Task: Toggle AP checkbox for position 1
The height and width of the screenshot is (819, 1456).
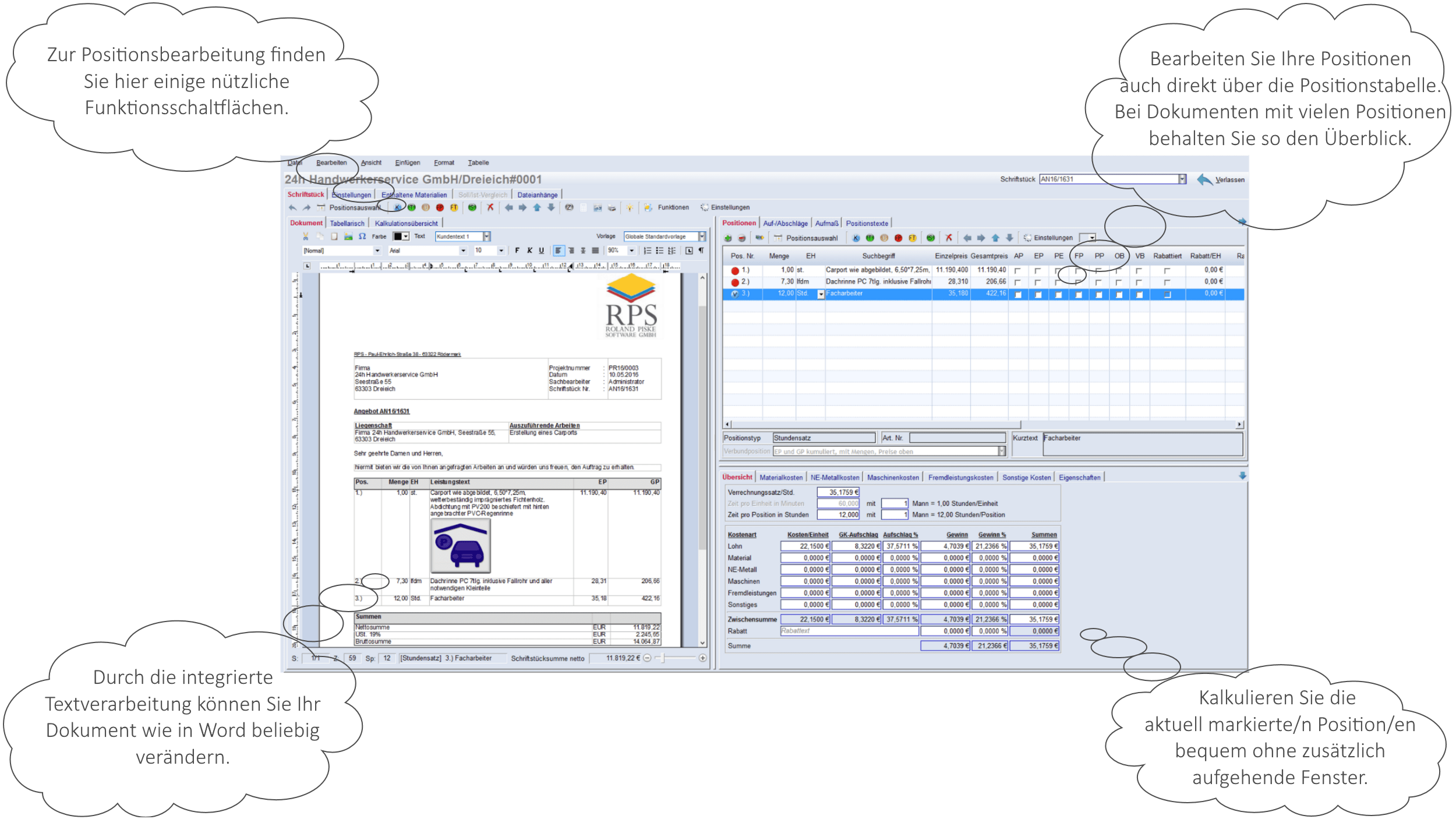Action: click(1017, 271)
